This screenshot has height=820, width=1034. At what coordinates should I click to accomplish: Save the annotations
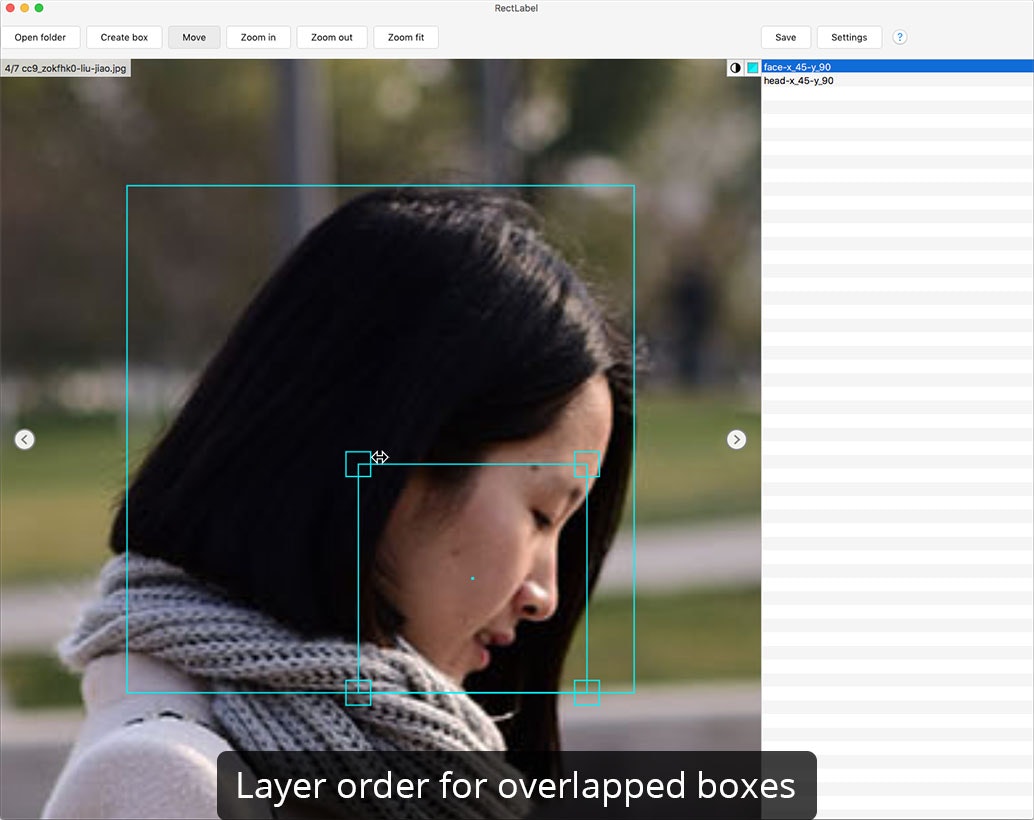pos(785,38)
